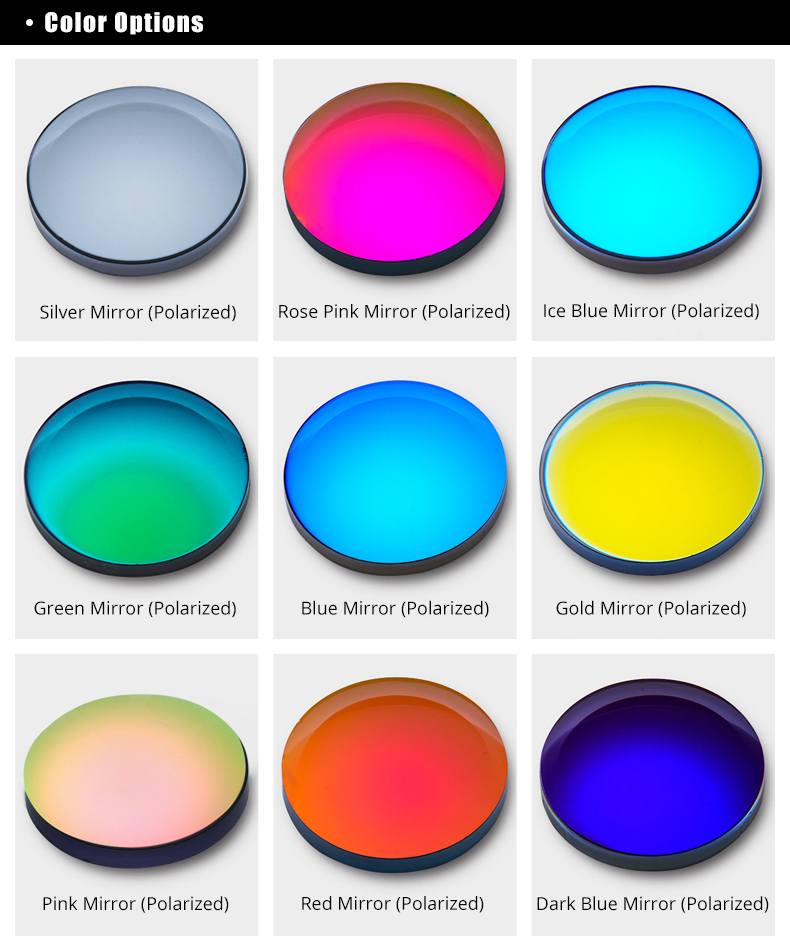Click the Gold Mirror (Polarized) label
Image resolution: width=790 pixels, height=946 pixels.
(x=651, y=609)
